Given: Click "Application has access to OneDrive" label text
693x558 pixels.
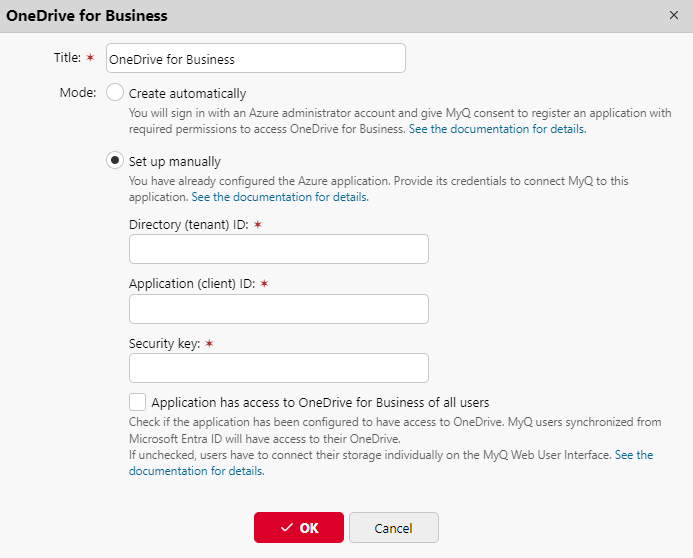Looking at the screenshot, I should tap(320, 403).
